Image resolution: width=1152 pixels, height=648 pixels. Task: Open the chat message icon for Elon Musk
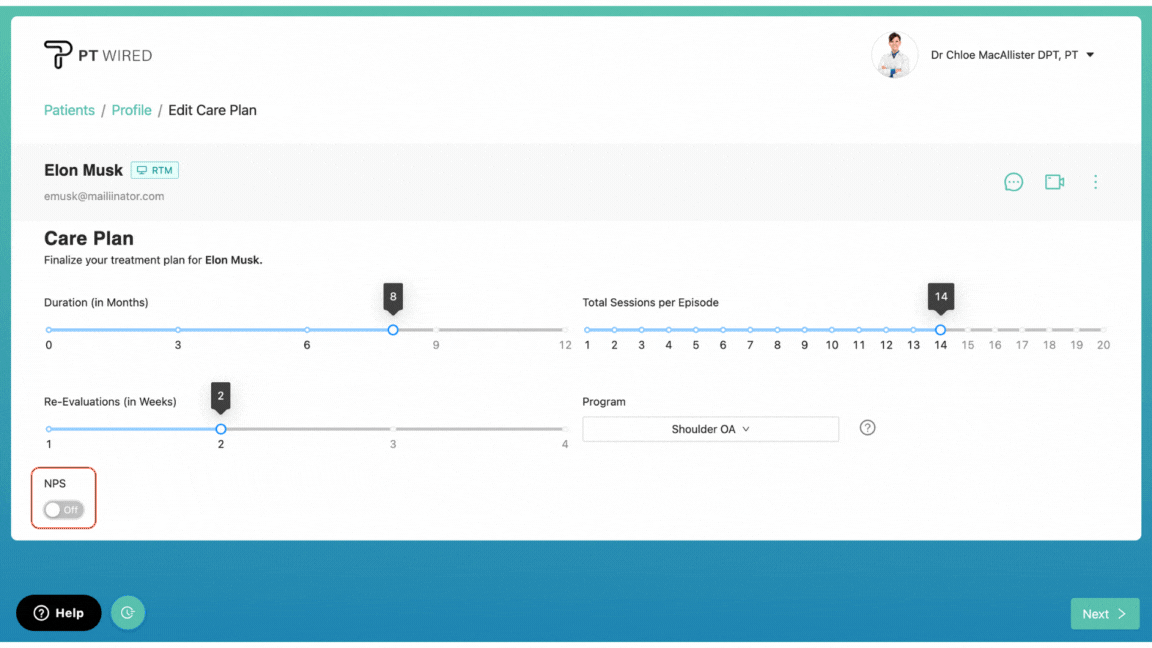(x=1013, y=181)
